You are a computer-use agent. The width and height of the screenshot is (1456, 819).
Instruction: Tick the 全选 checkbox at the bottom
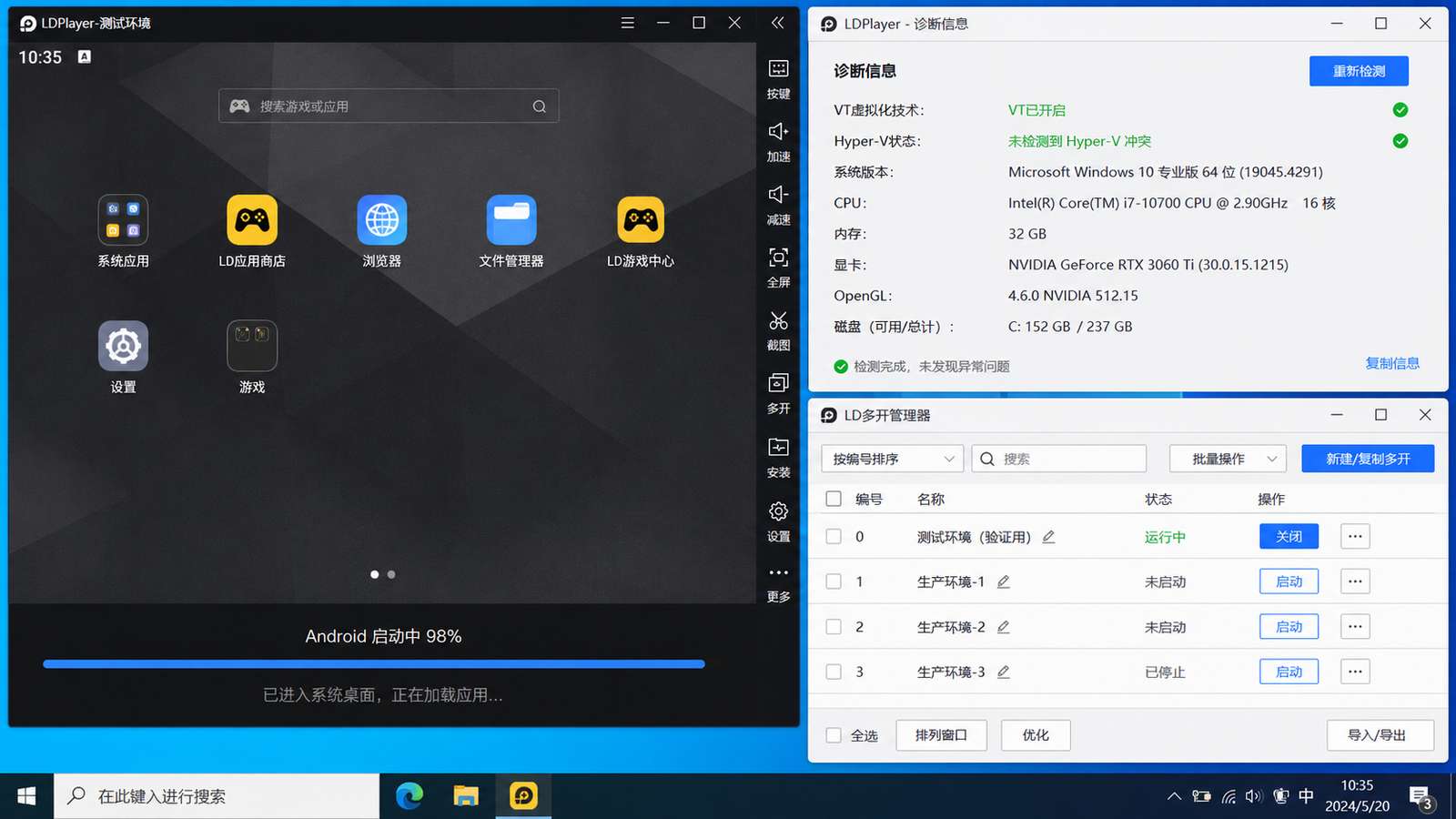pyautogui.click(x=834, y=735)
